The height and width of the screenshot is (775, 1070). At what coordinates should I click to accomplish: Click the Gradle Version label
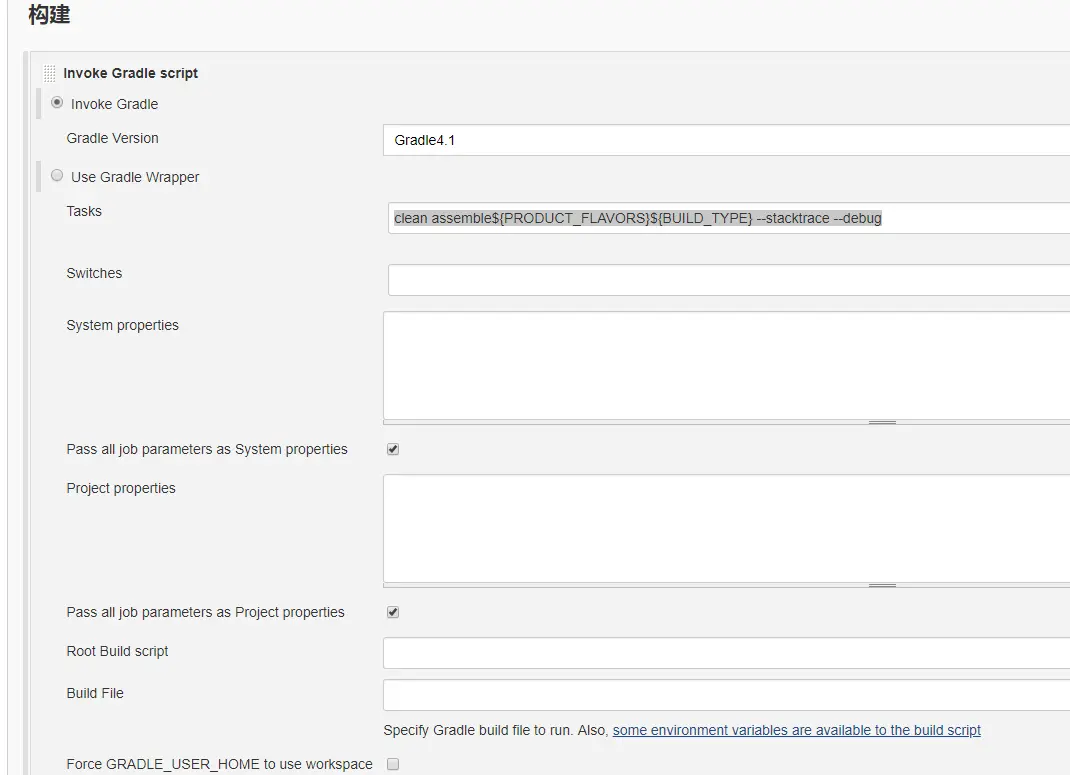pos(112,138)
